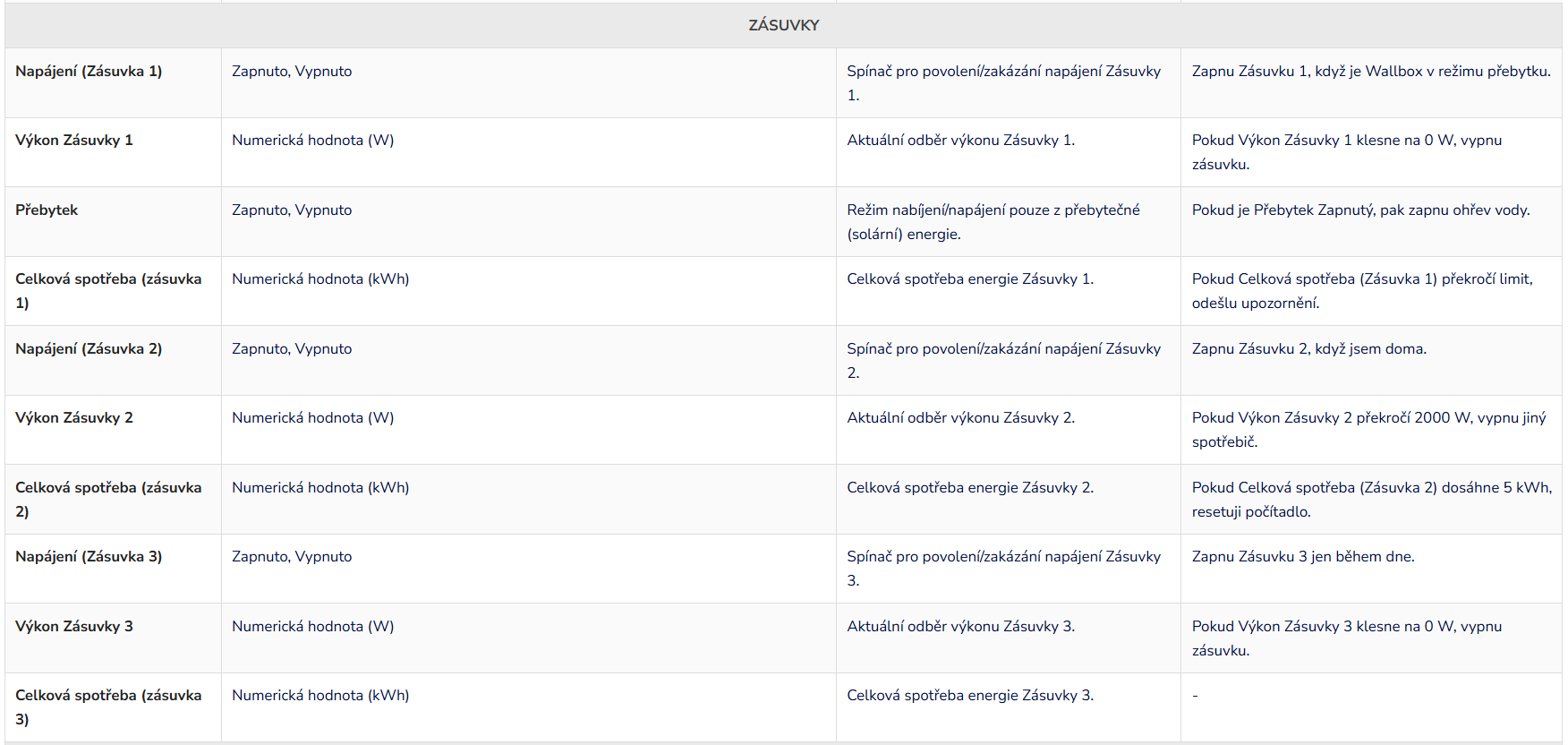
Task: Select the "Zapnu Zásuvku 2, když jsem doma." example
Action: 1308,349
